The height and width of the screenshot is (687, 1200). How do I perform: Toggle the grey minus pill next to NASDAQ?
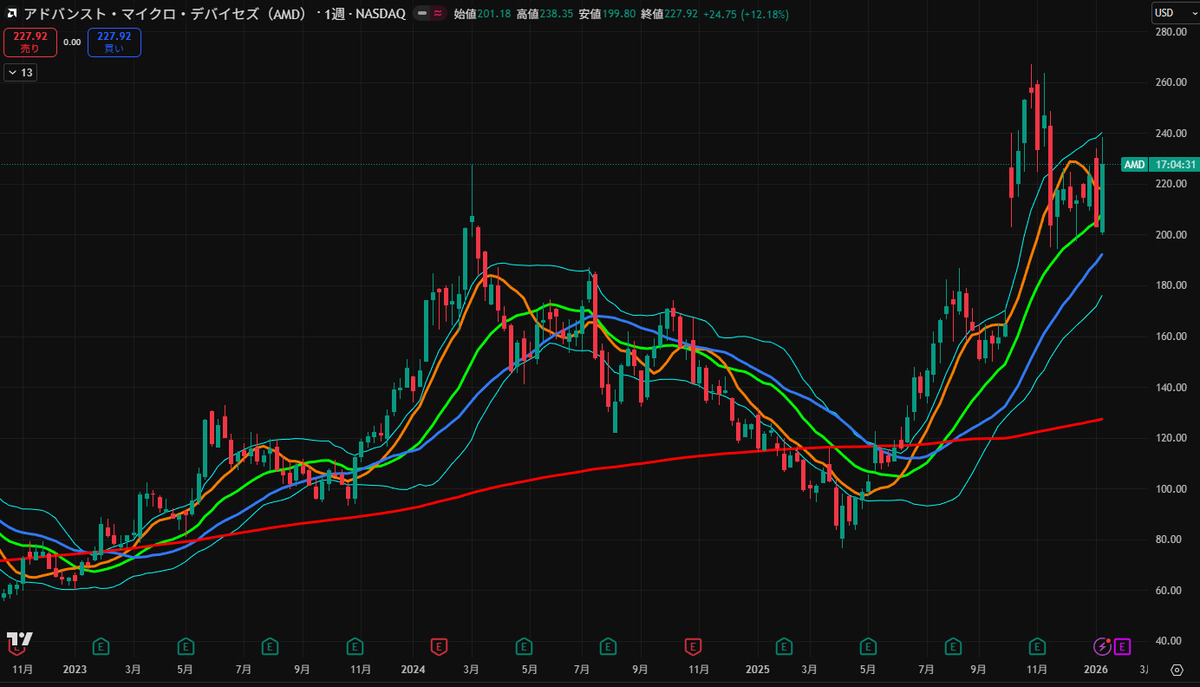pyautogui.click(x=423, y=15)
